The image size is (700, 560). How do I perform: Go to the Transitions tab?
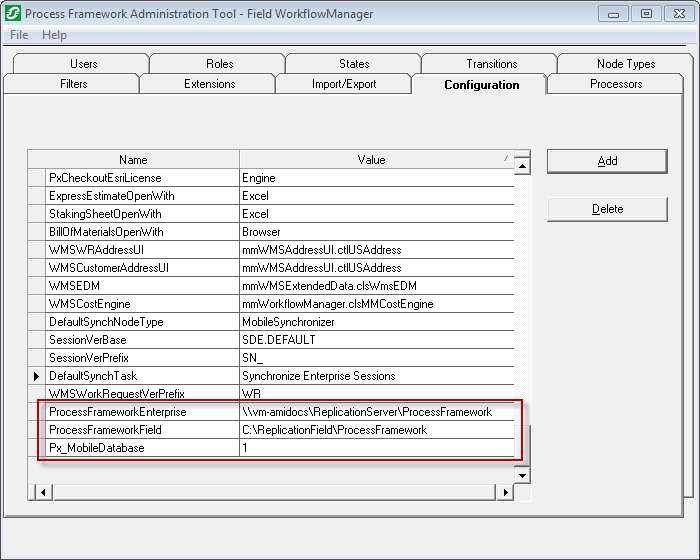point(491,64)
